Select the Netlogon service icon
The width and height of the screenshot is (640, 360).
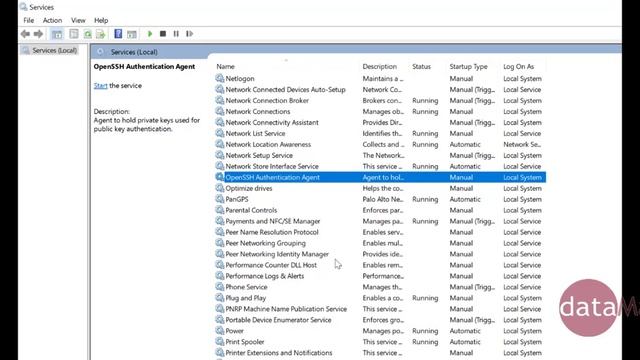coord(220,78)
